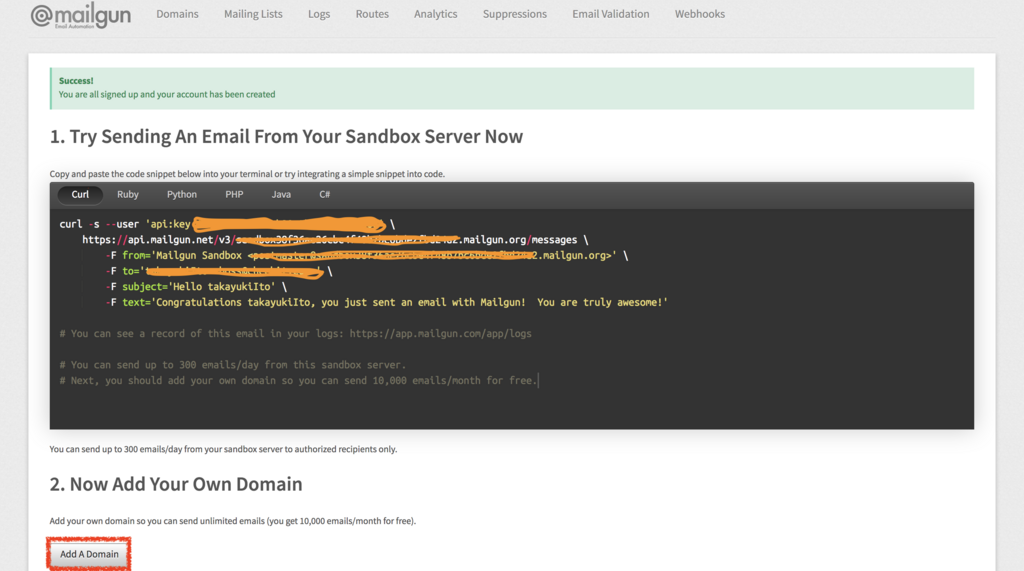Open the Analytics page
The width and height of the screenshot is (1024, 571).
(436, 14)
